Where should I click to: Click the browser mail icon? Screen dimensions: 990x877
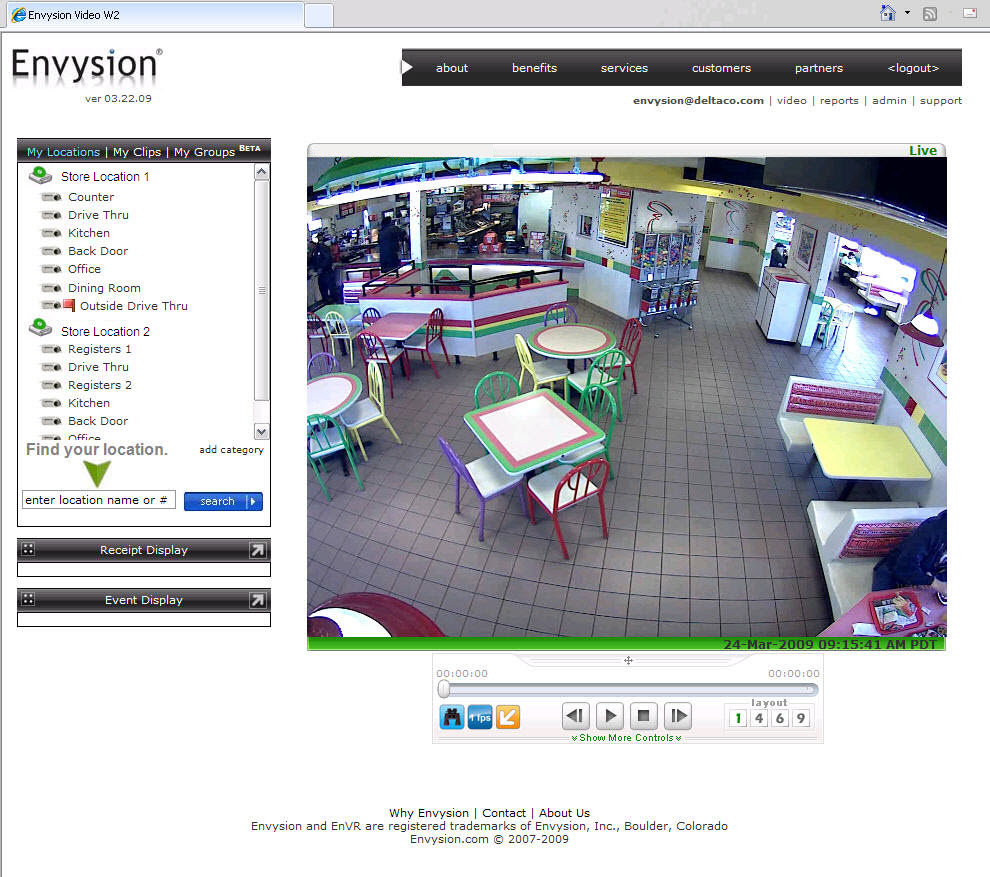tap(970, 13)
